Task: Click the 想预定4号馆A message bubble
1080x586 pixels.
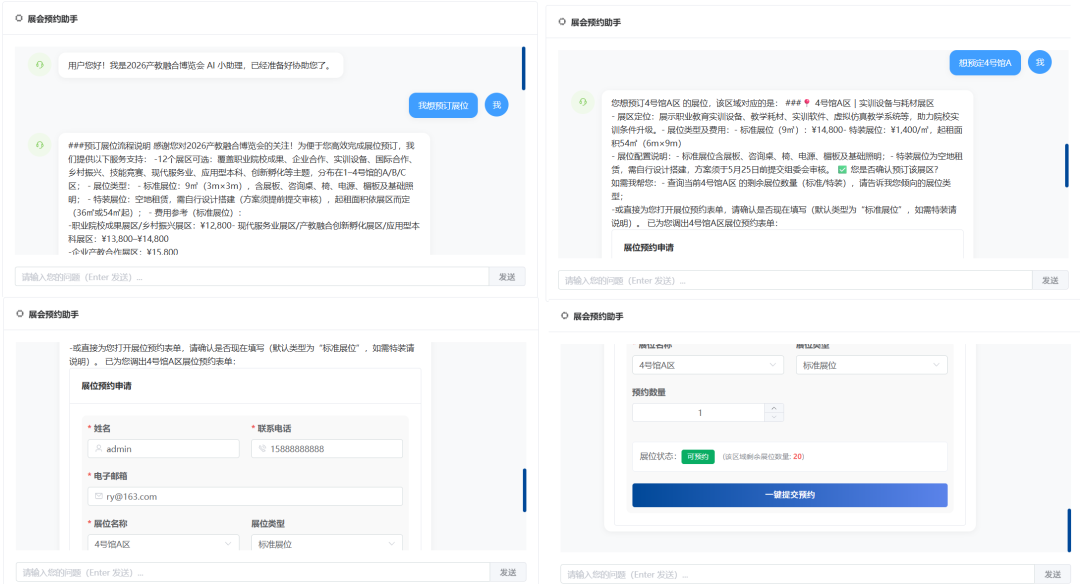Action: 985,63
